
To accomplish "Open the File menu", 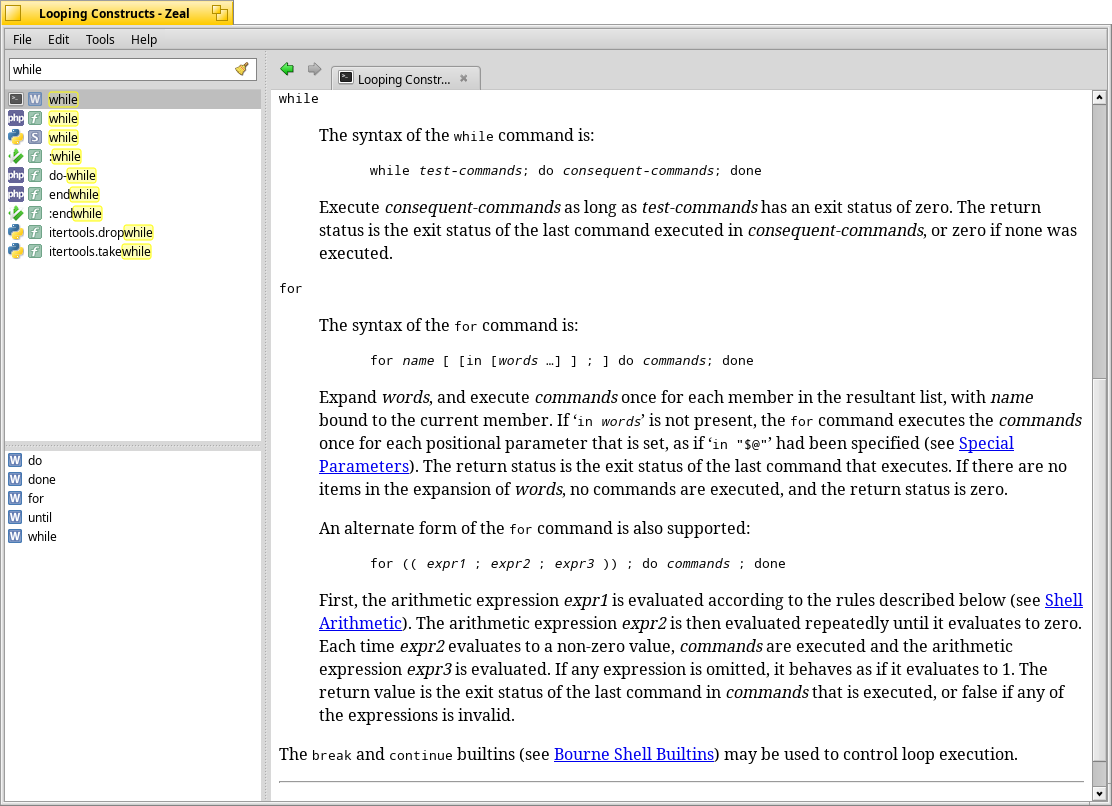I will (22, 40).
